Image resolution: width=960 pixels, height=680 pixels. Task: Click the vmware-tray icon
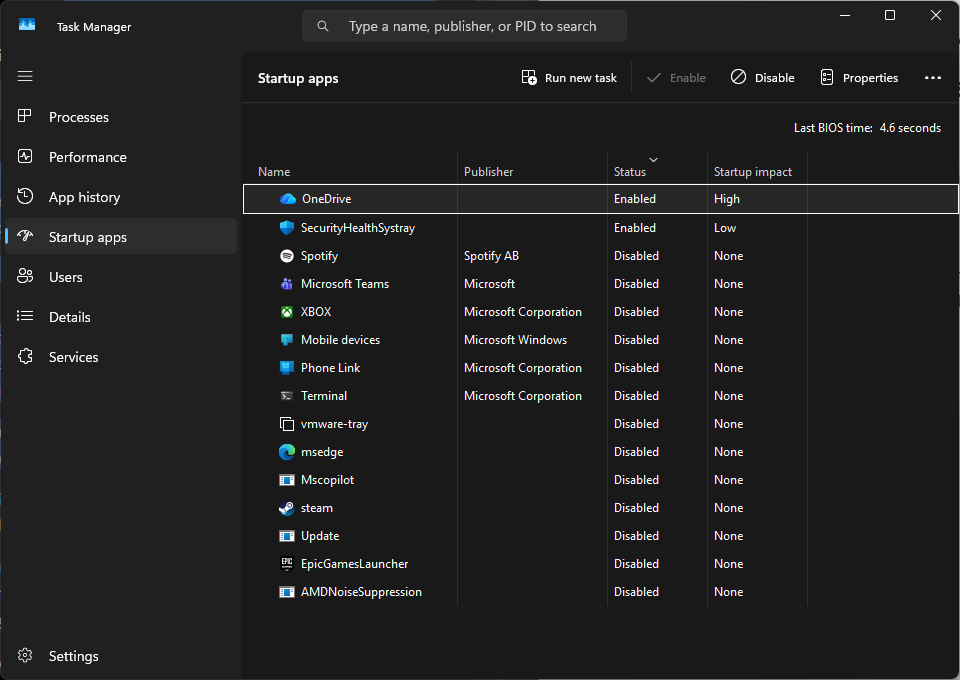point(287,424)
